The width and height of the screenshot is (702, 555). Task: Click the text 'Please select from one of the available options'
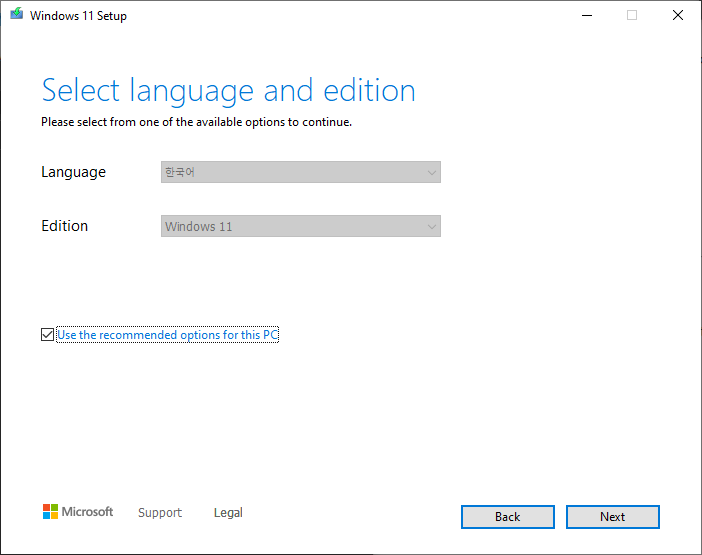click(x=163, y=122)
